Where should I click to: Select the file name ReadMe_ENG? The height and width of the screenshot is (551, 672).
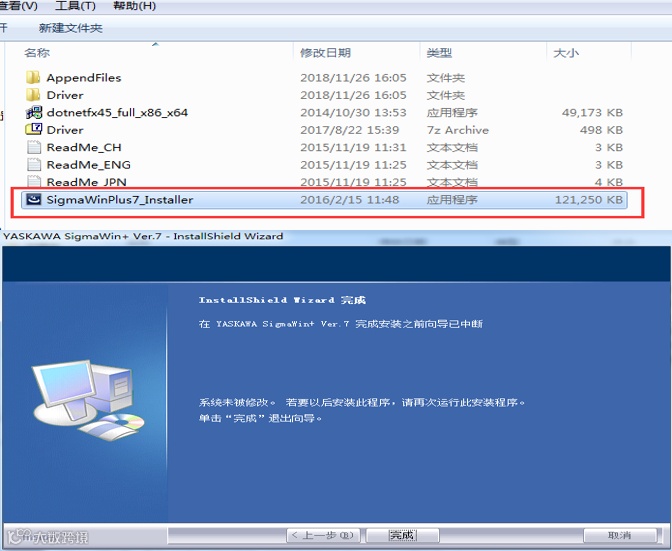pyautogui.click(x=89, y=165)
